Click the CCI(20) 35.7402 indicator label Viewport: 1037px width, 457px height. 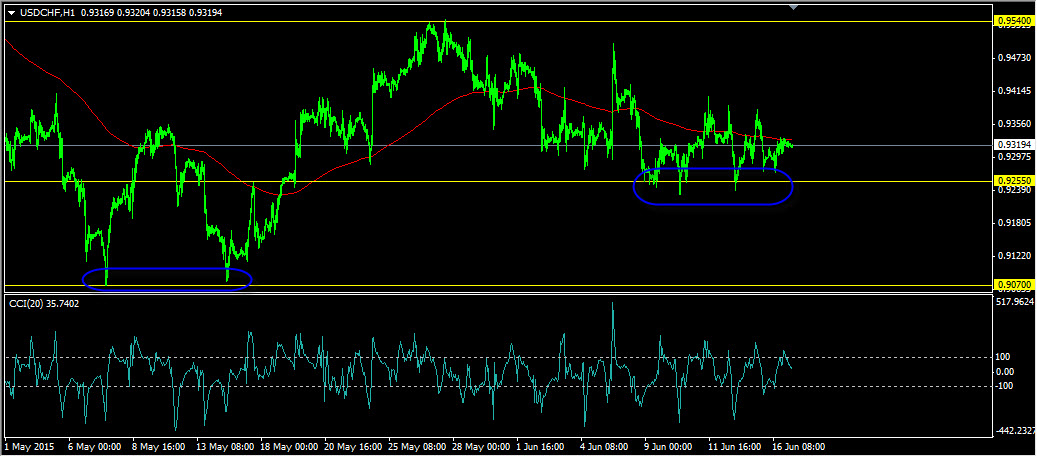click(44, 303)
